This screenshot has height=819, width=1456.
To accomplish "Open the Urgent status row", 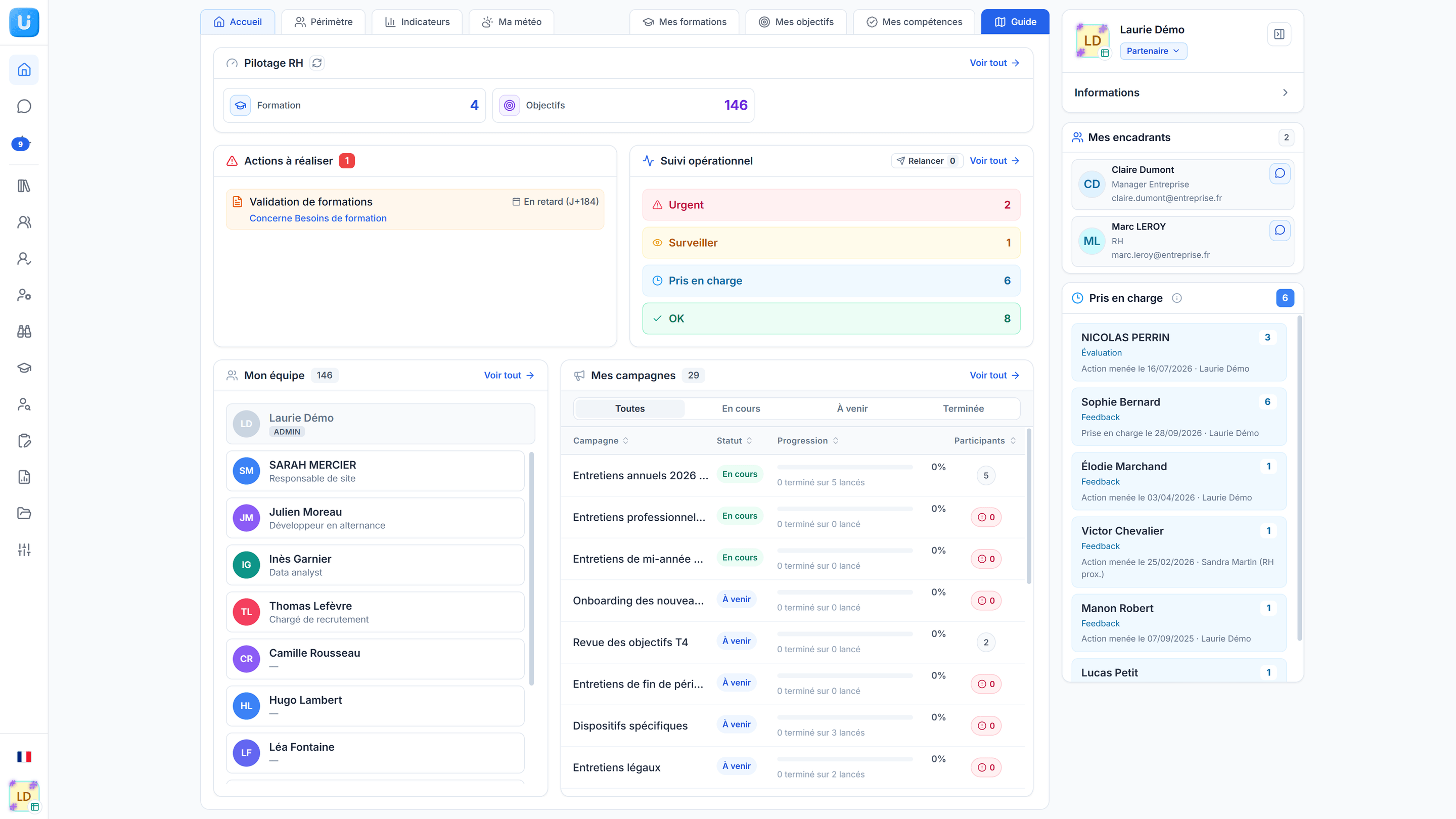I will tap(831, 205).
